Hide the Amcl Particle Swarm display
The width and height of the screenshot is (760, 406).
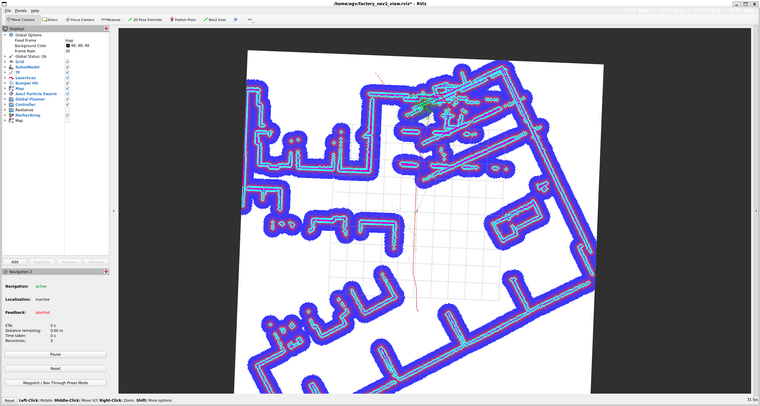(x=67, y=94)
